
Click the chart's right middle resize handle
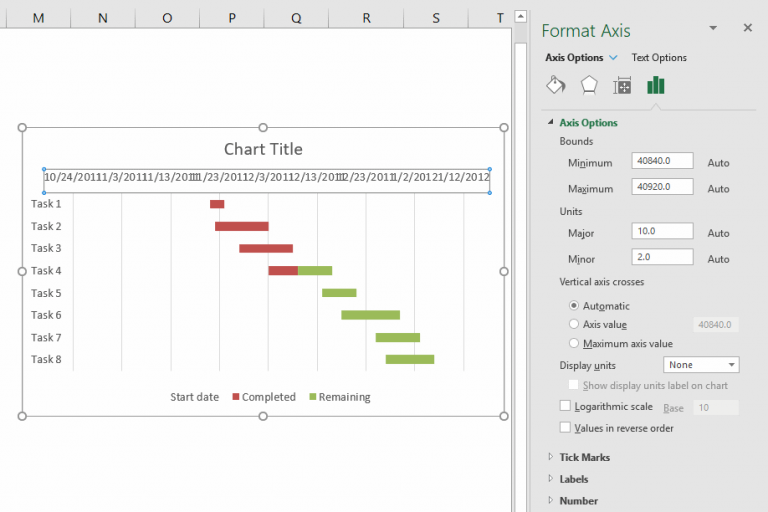point(504,271)
